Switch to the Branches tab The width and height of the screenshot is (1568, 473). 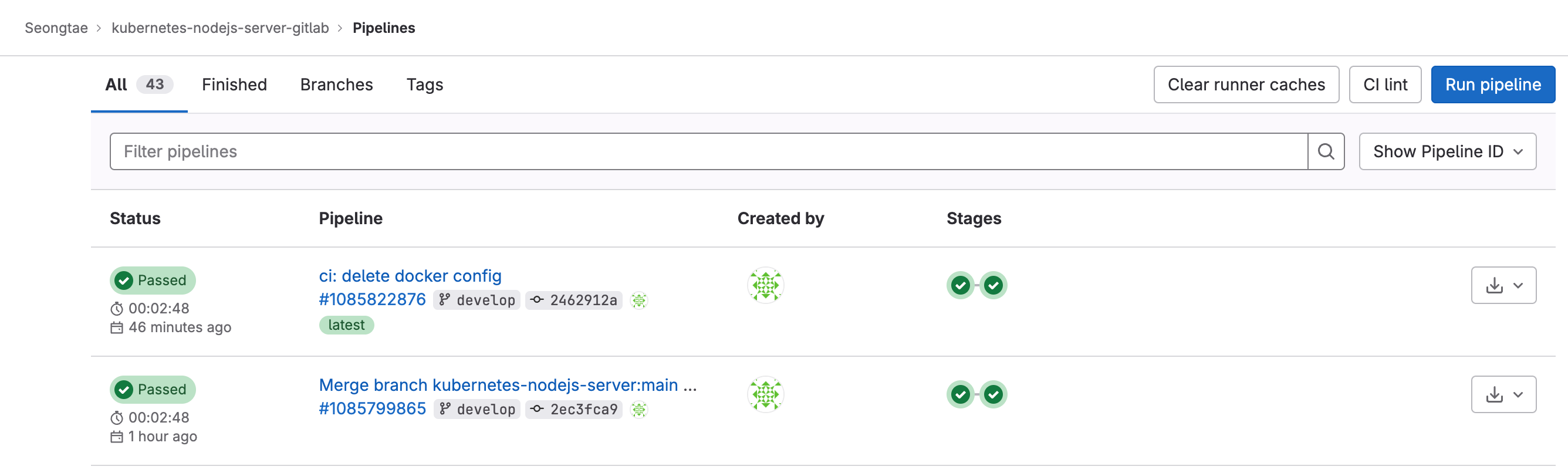pos(336,85)
